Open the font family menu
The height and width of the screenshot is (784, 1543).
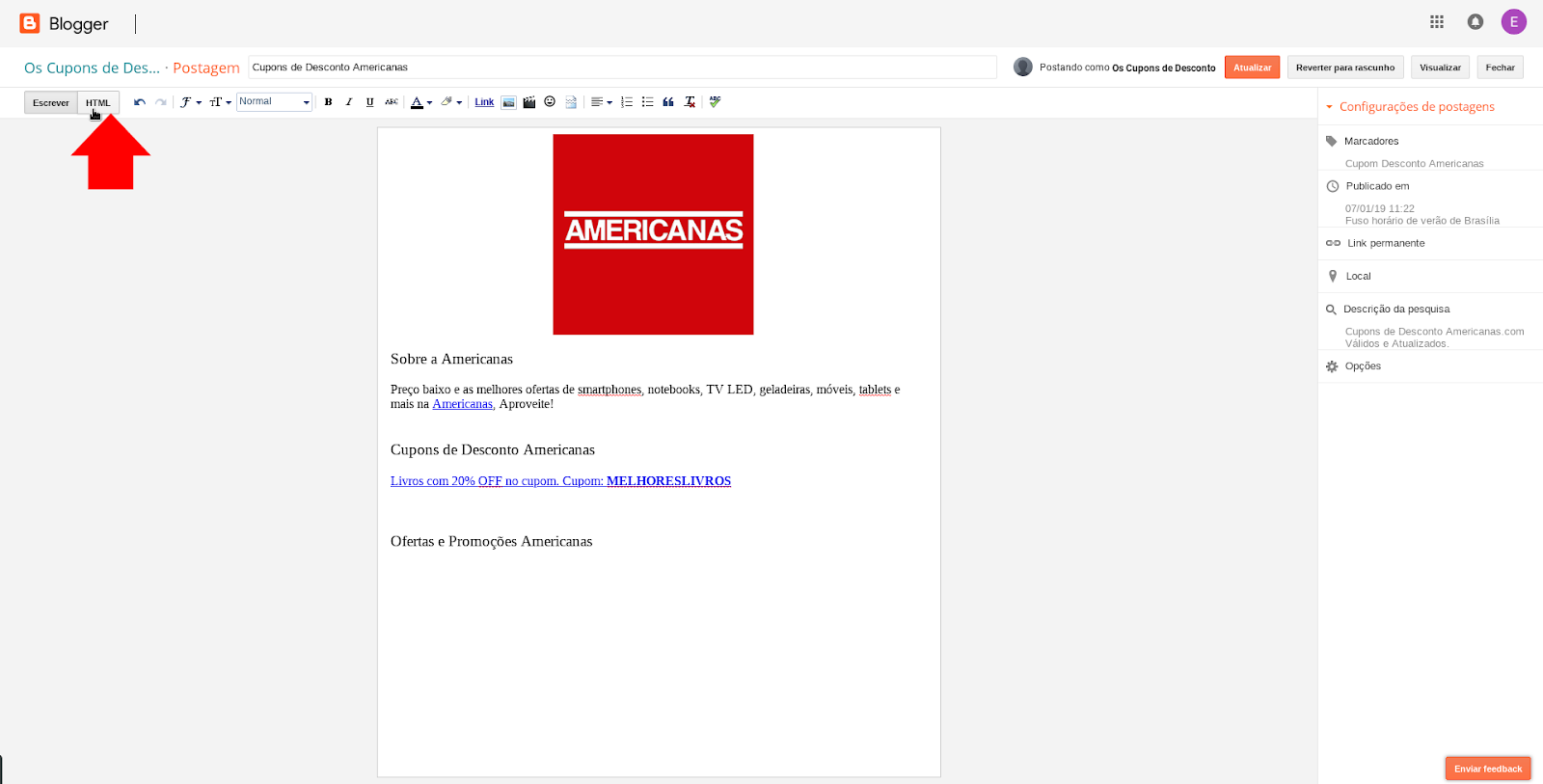point(190,102)
